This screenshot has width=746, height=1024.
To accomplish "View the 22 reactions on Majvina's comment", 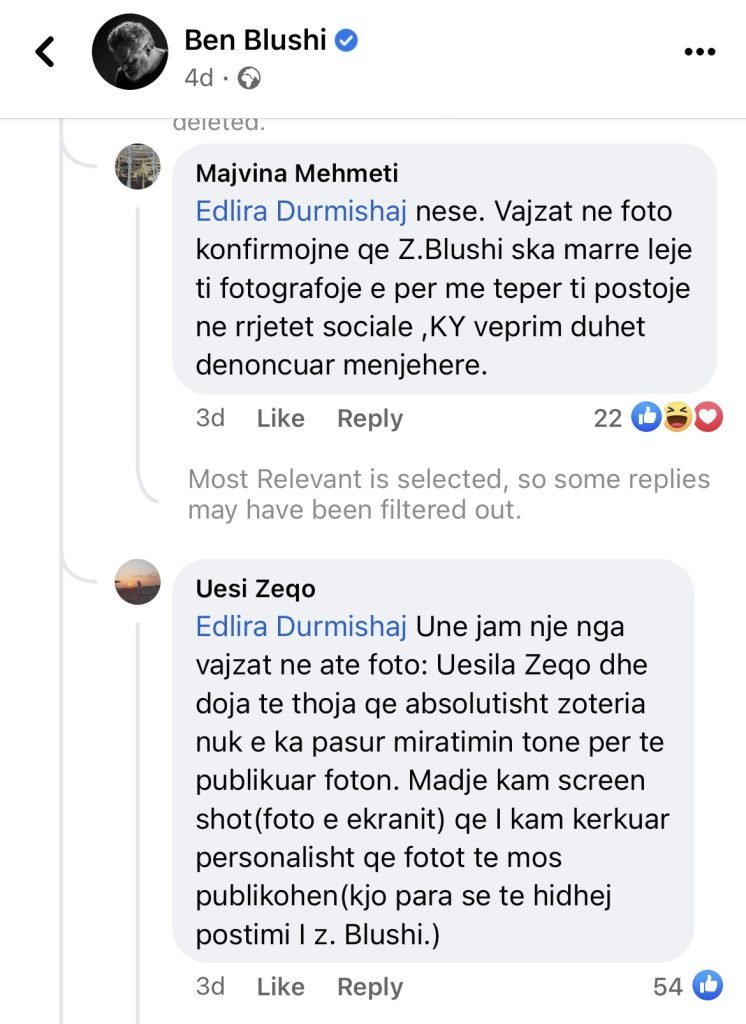I will coord(608,418).
